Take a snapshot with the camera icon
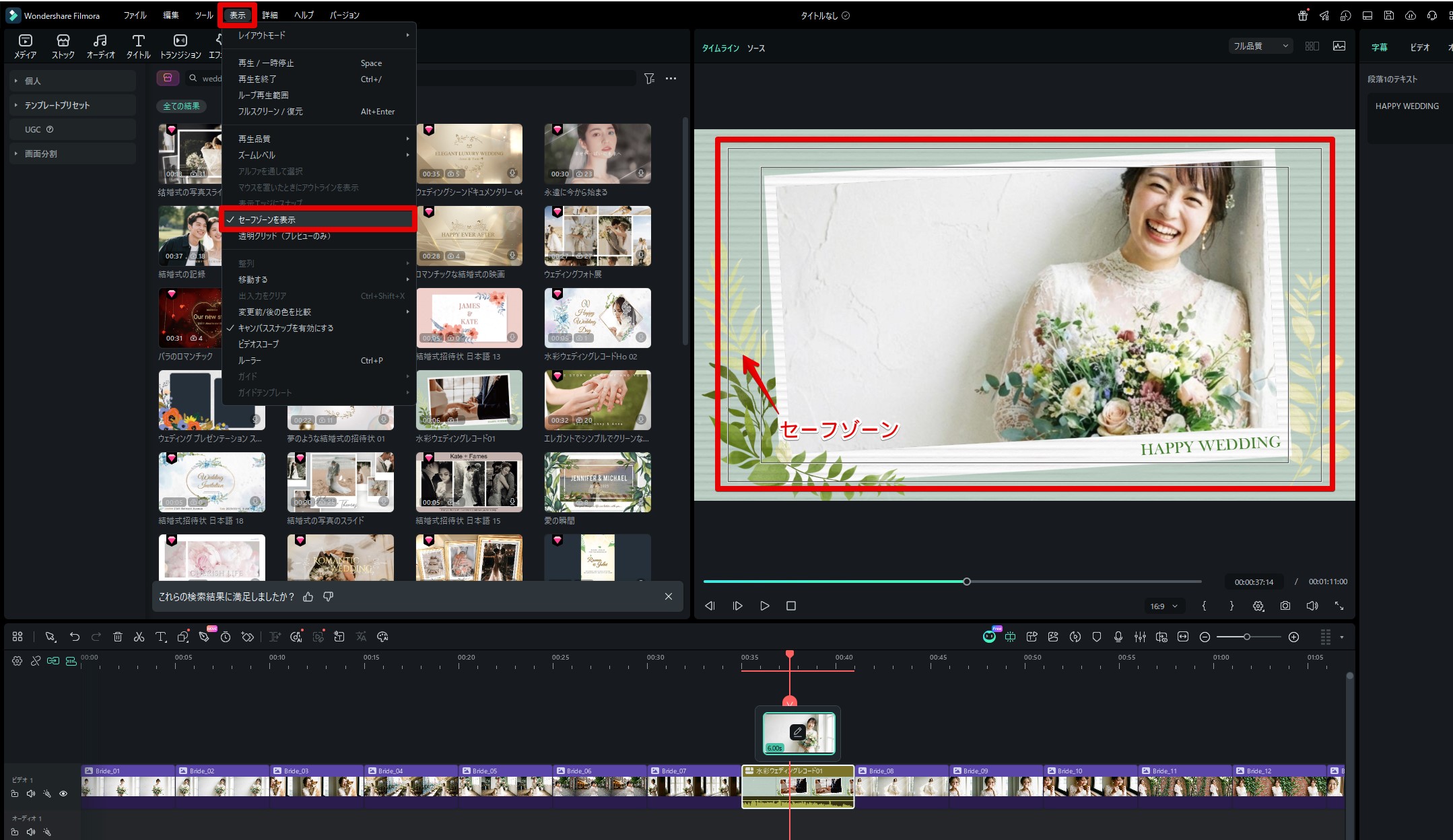Screen dimensions: 1453x840 tap(1285, 606)
